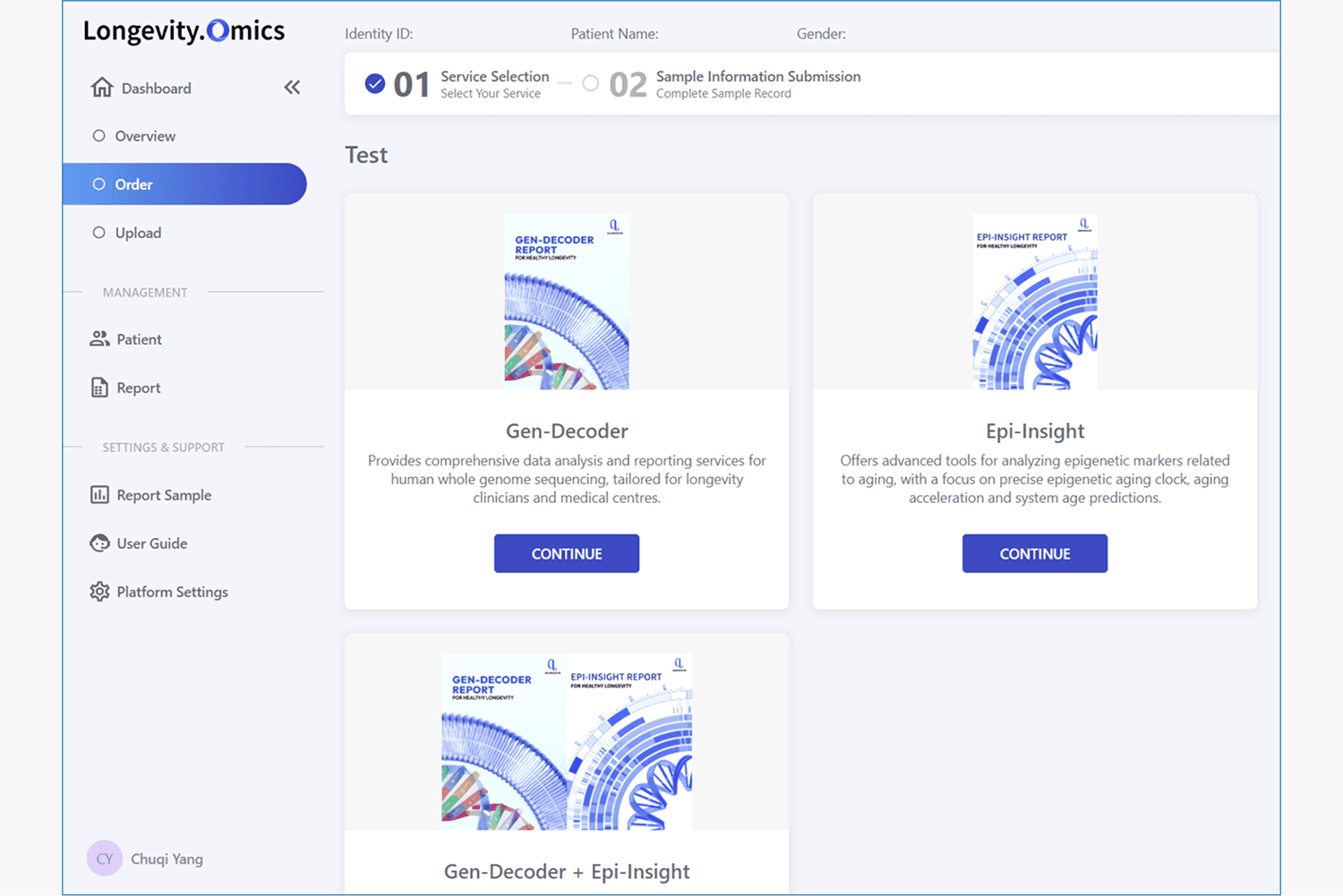Click the Patient people icon

[99, 339]
